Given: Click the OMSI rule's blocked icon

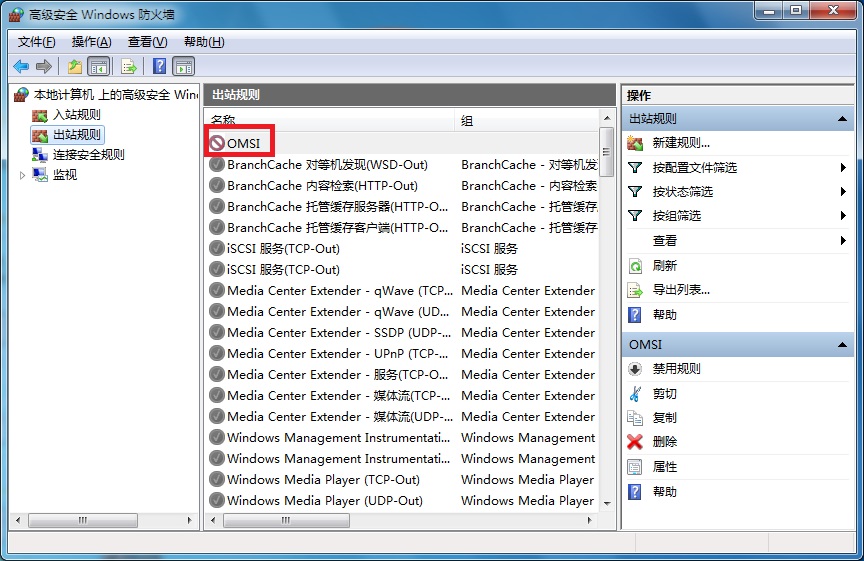Looking at the screenshot, I should (217, 143).
